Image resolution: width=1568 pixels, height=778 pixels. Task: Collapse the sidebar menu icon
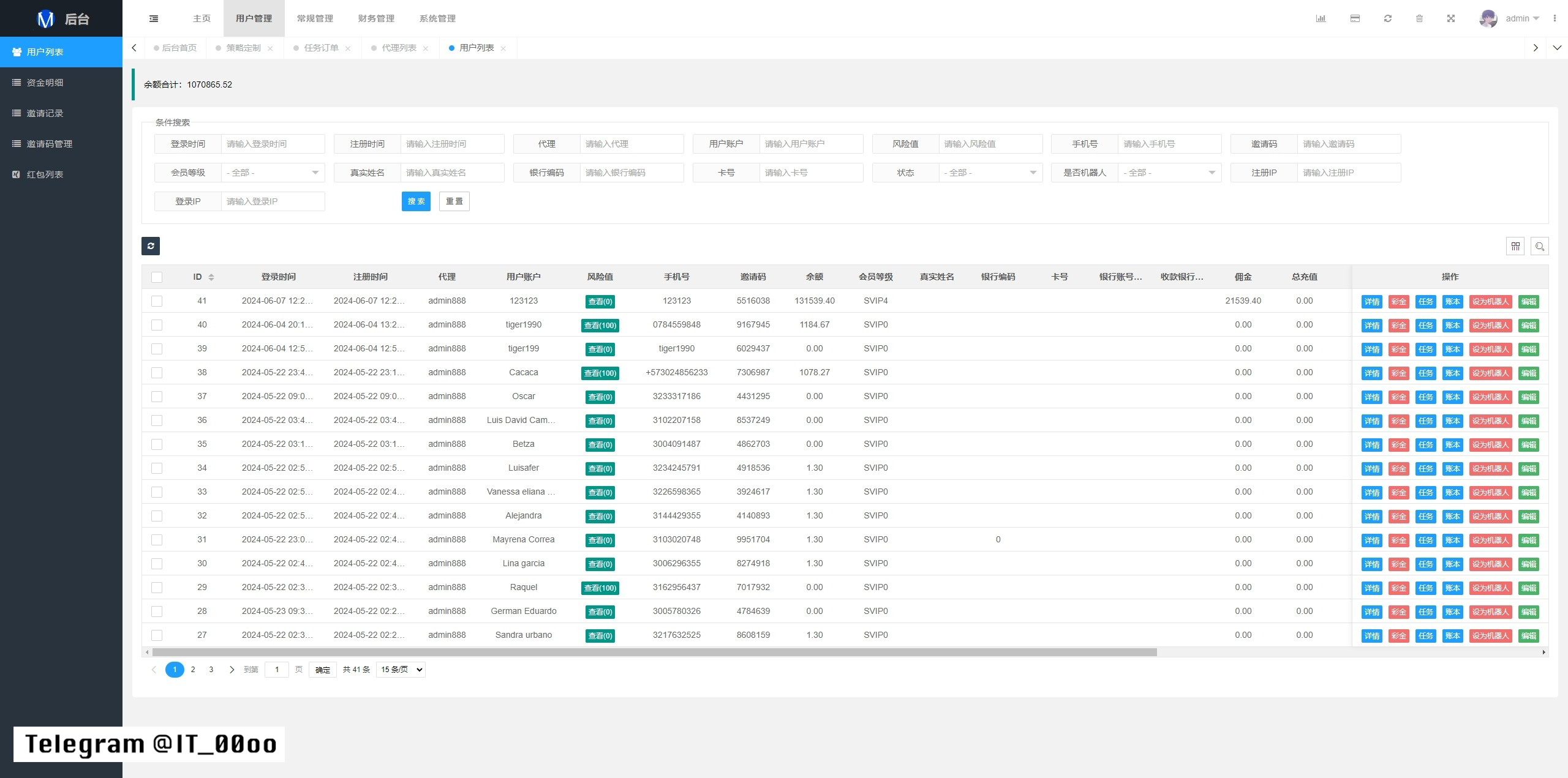(154, 18)
